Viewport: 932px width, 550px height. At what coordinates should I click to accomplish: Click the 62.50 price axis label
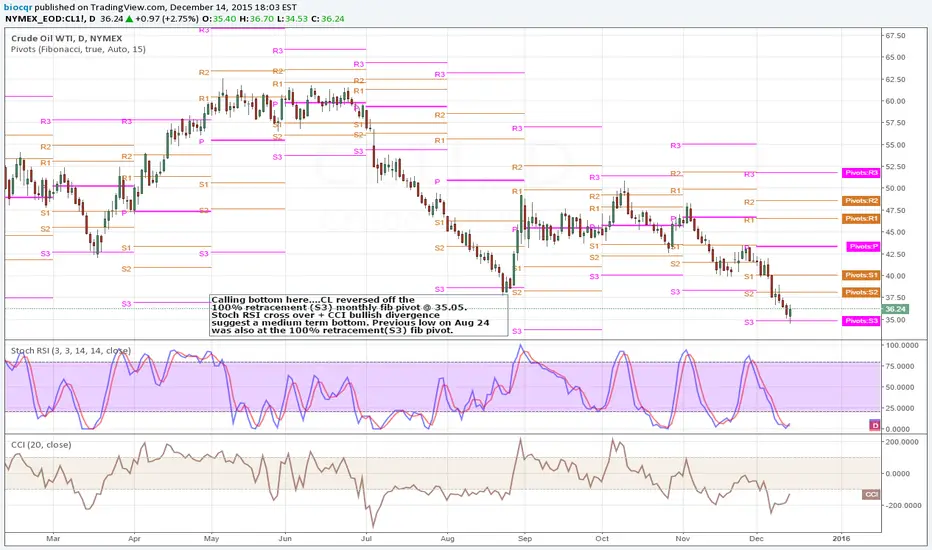click(895, 80)
